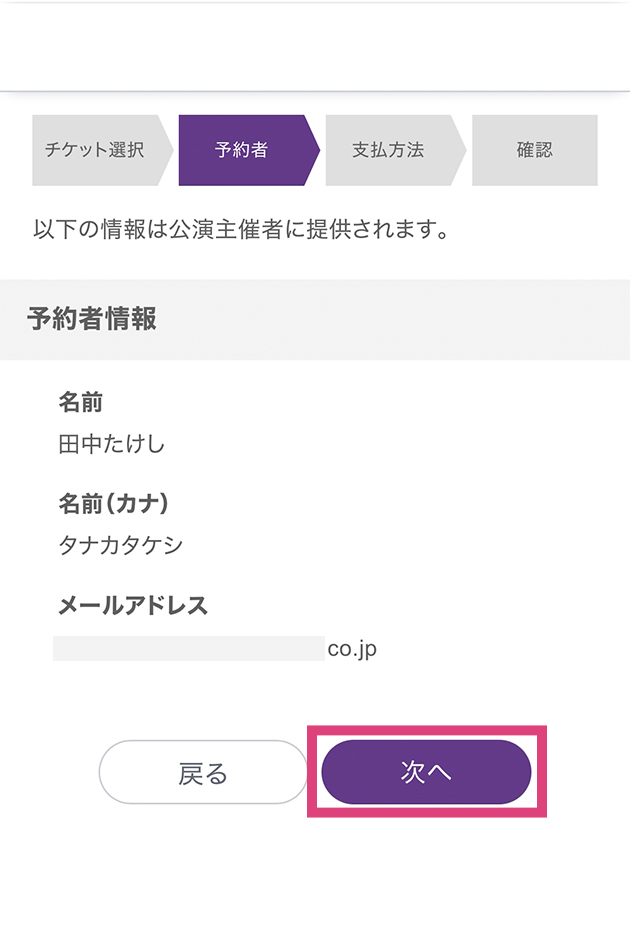The height and width of the screenshot is (930, 630).
Task: Click the 予約者情報 section heading
Action: coord(92,319)
